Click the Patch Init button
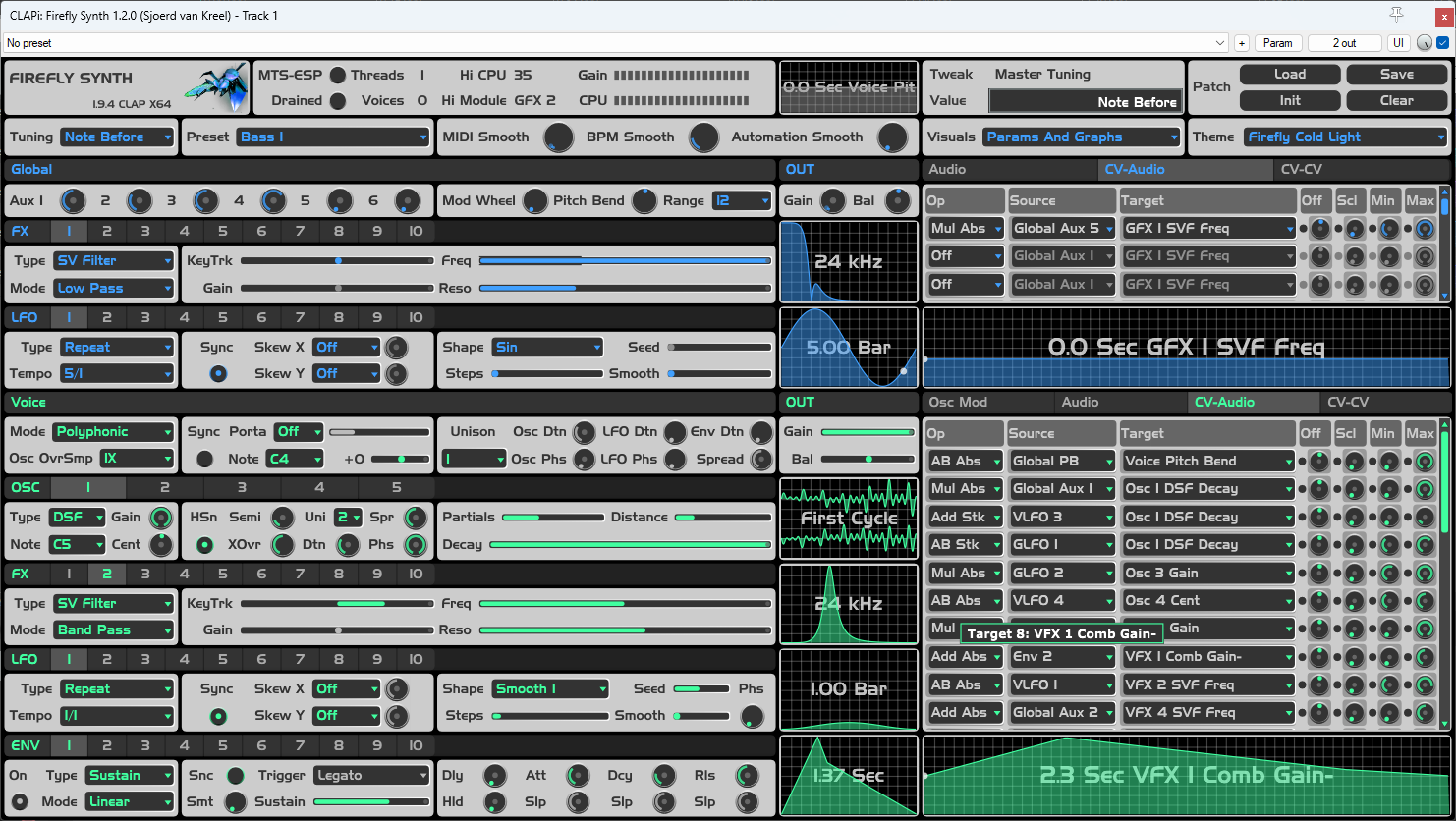The image size is (1456, 821). 1290,101
